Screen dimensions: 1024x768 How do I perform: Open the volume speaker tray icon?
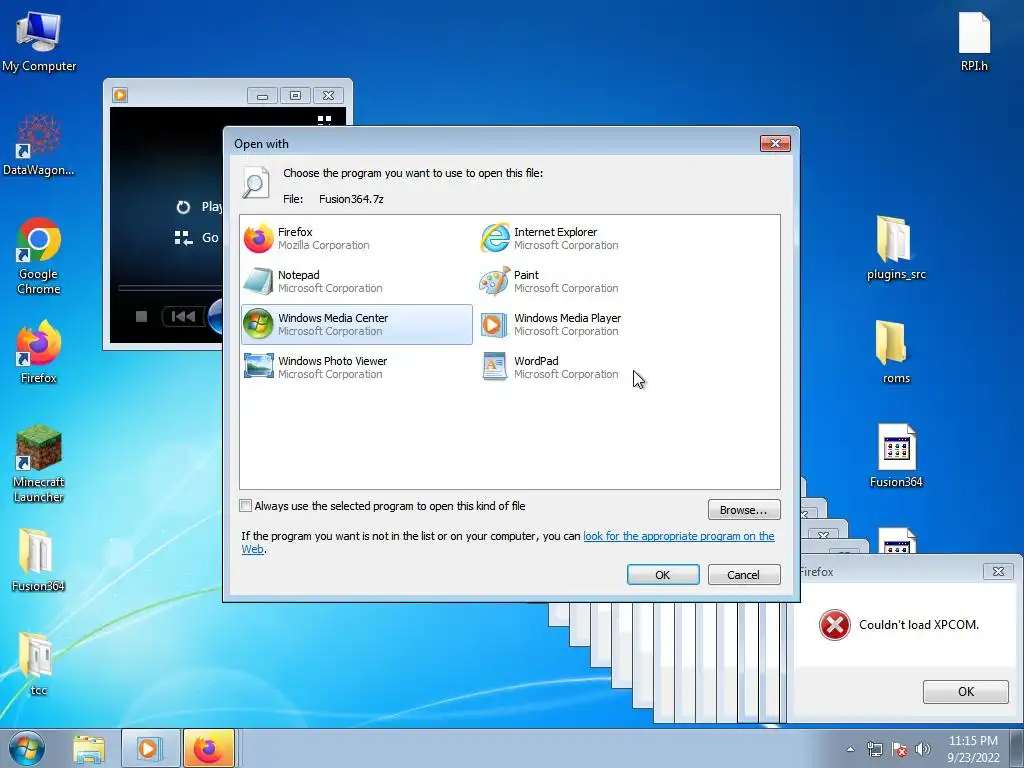click(x=922, y=749)
